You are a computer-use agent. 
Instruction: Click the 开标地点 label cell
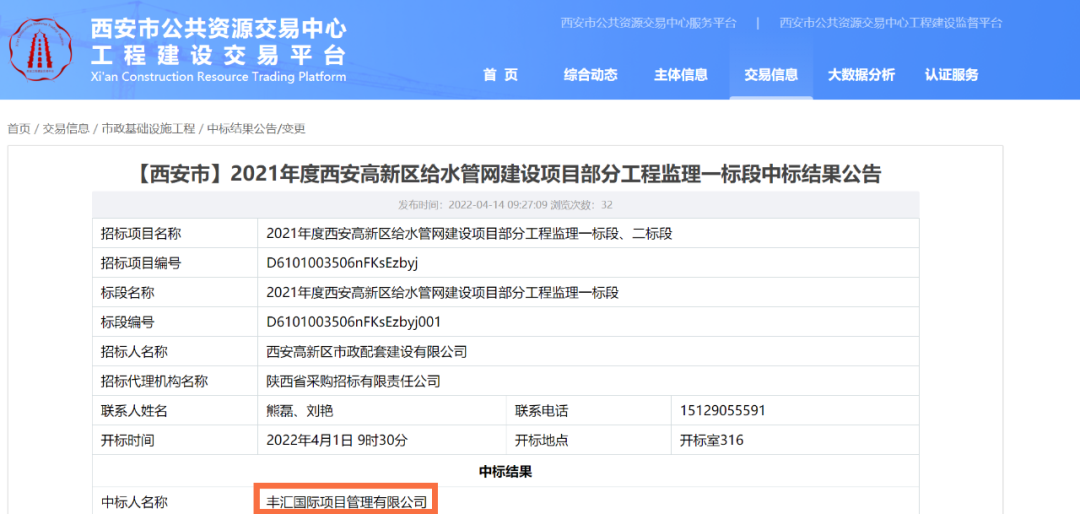pyautogui.click(x=589, y=440)
